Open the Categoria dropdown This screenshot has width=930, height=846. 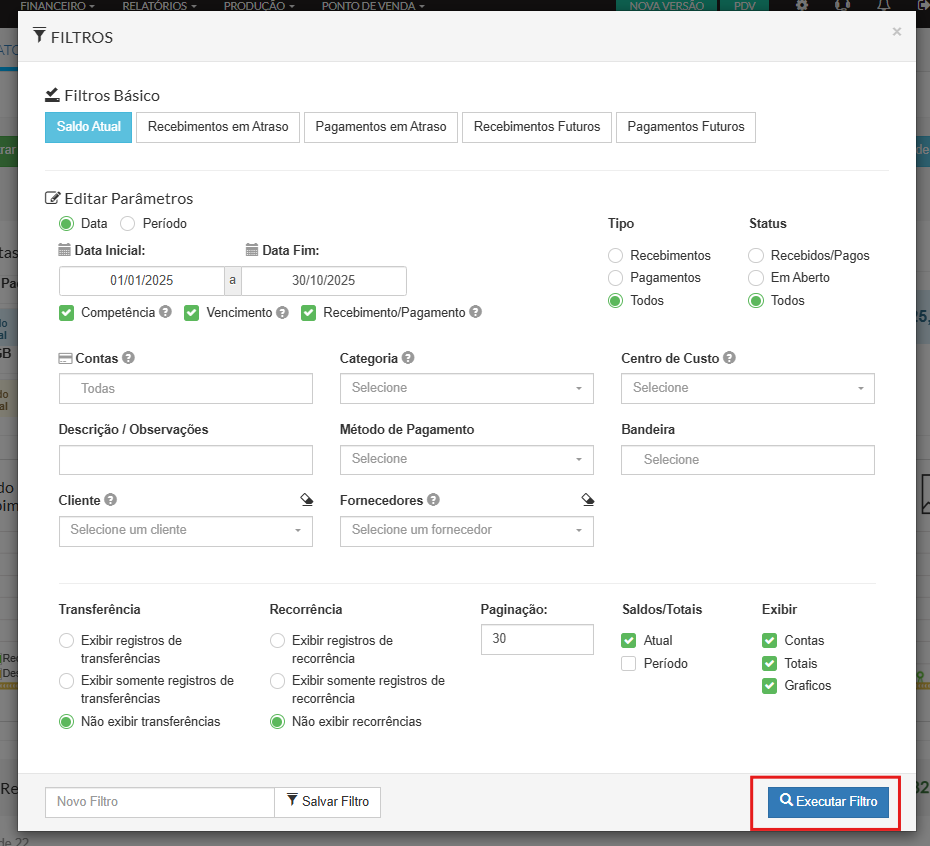[x=466, y=388]
